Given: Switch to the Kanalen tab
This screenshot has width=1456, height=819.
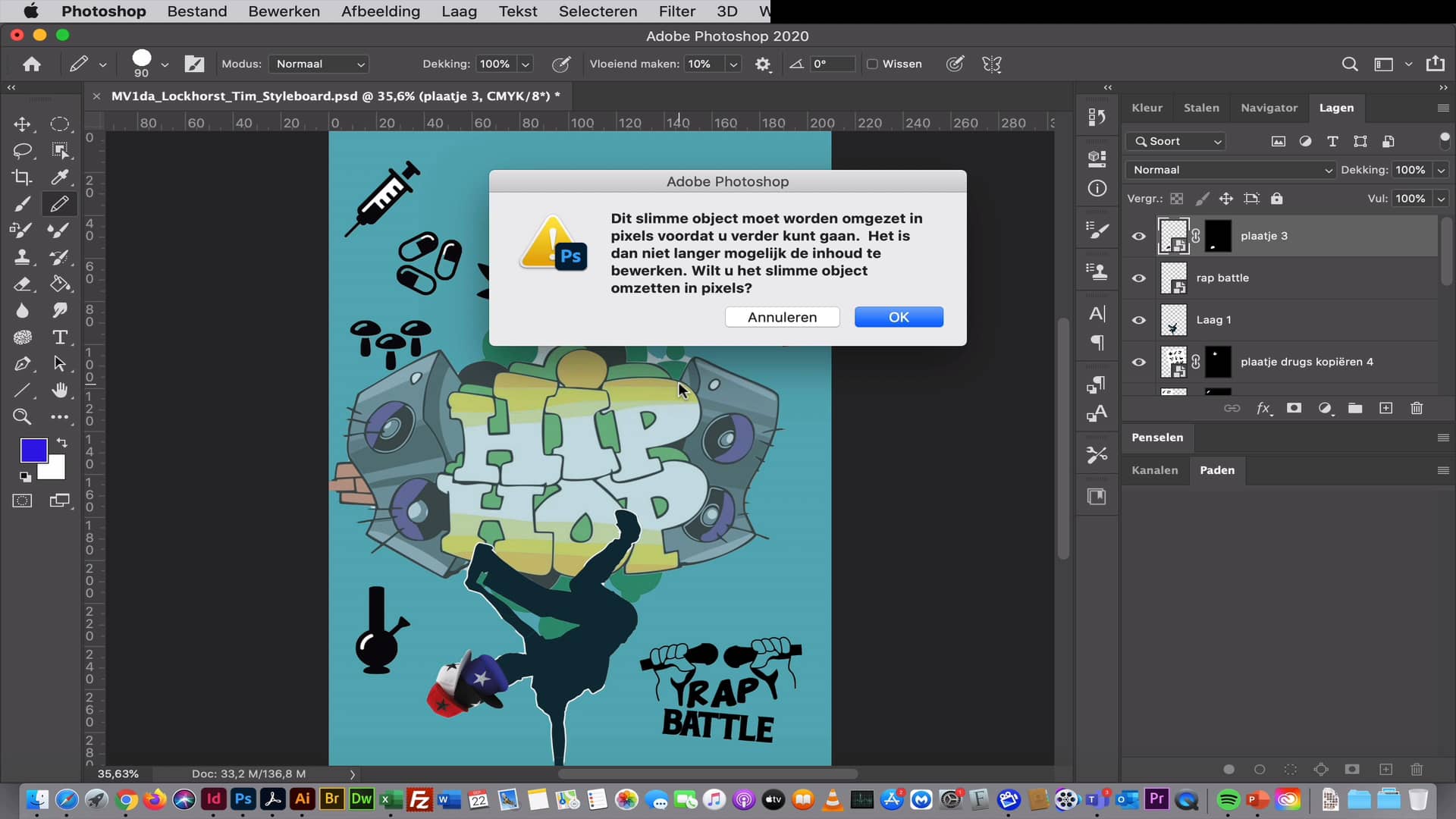Looking at the screenshot, I should (1154, 470).
